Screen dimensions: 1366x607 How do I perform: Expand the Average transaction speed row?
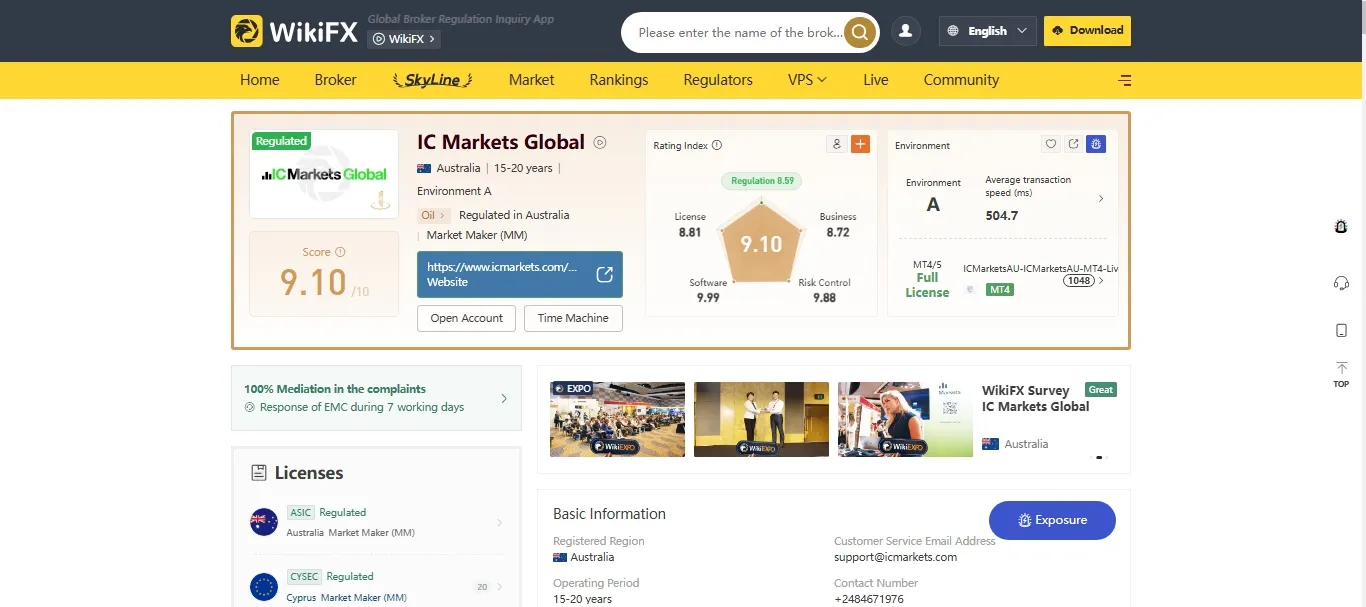coord(1044,198)
